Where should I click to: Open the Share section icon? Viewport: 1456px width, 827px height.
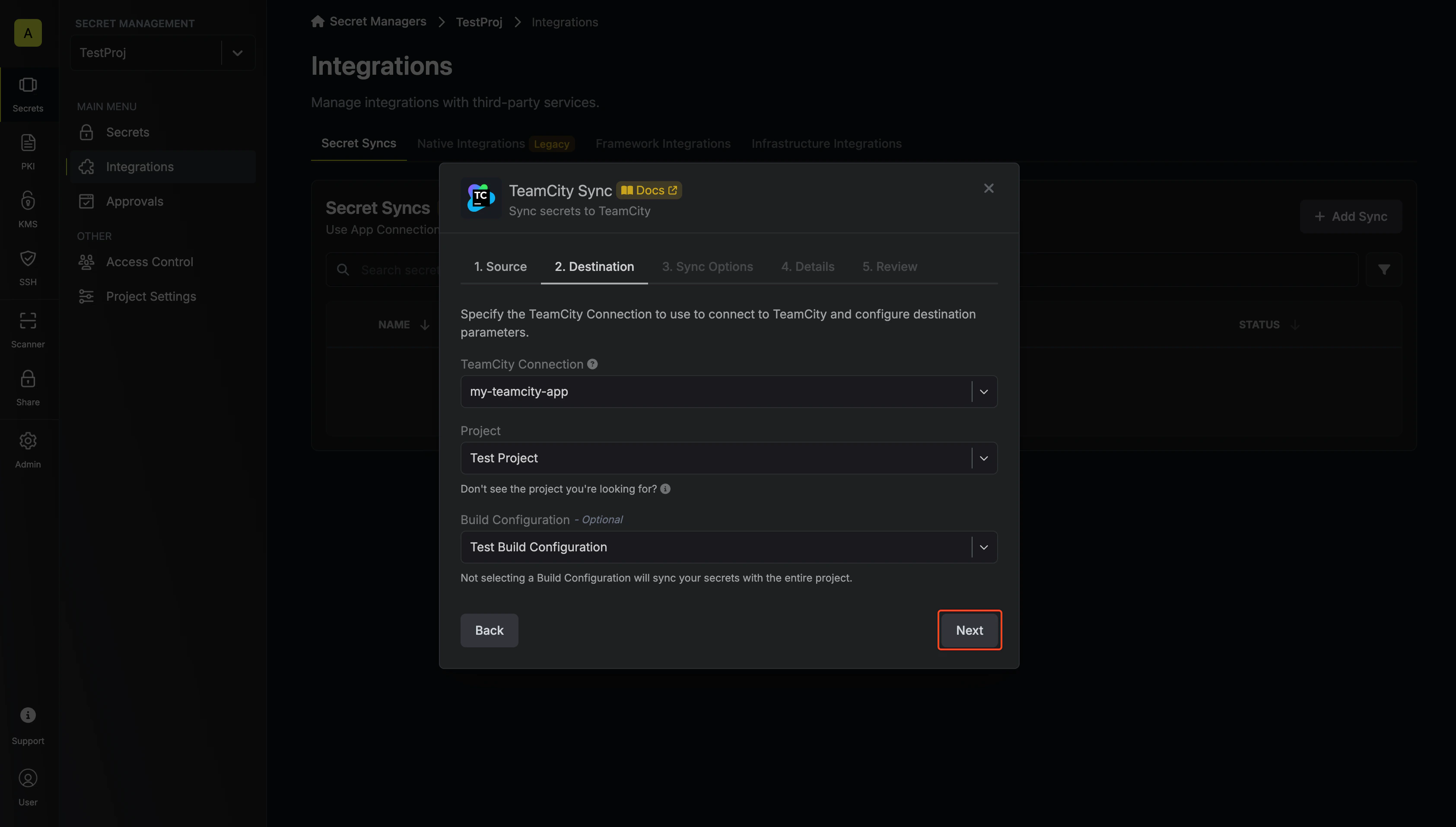coord(28,379)
